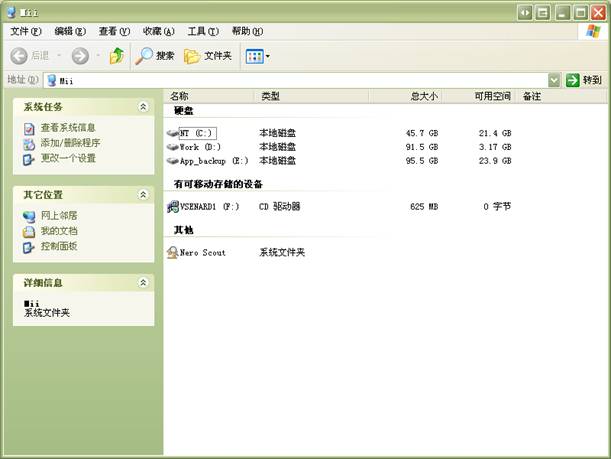Screen dimensions: 611x459
Task: Select the App_backup (E:) drive icon
Action: coord(173,160)
